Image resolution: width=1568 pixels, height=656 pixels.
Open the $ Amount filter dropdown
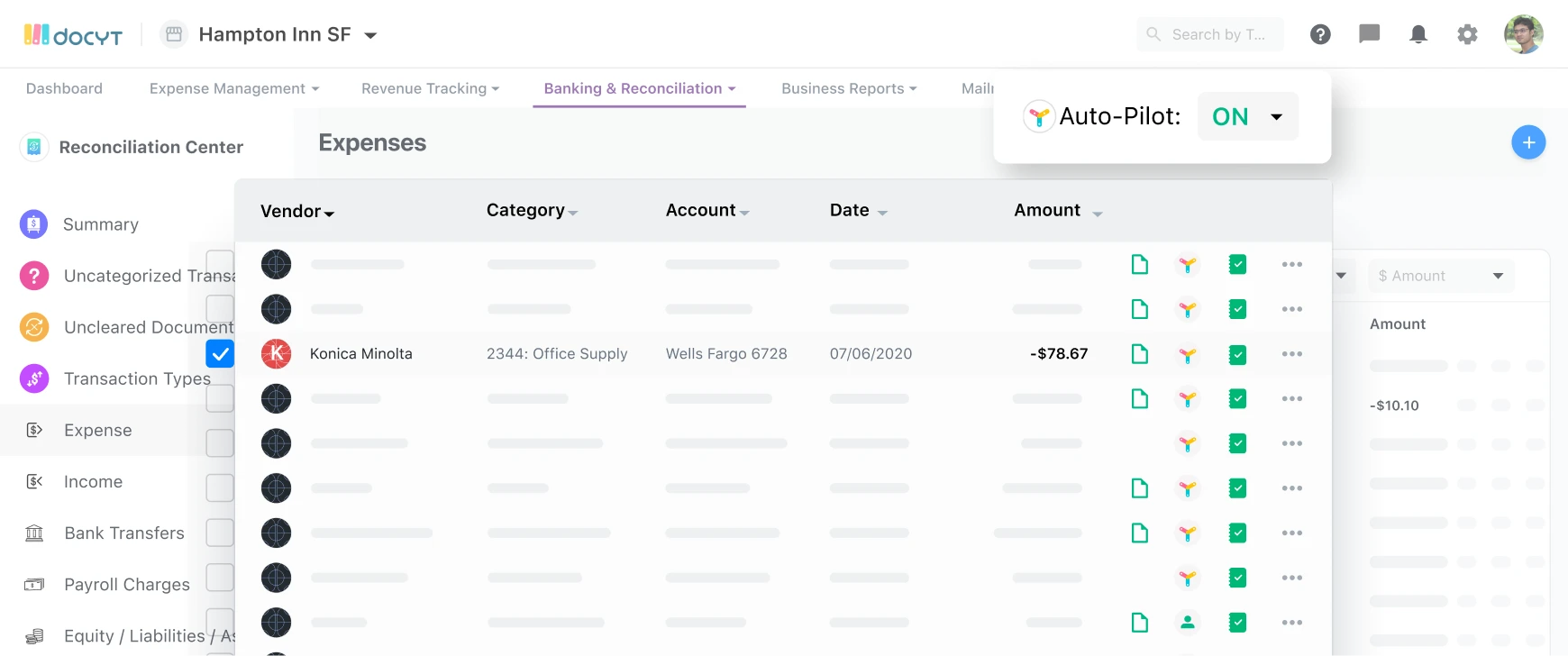tap(1441, 276)
